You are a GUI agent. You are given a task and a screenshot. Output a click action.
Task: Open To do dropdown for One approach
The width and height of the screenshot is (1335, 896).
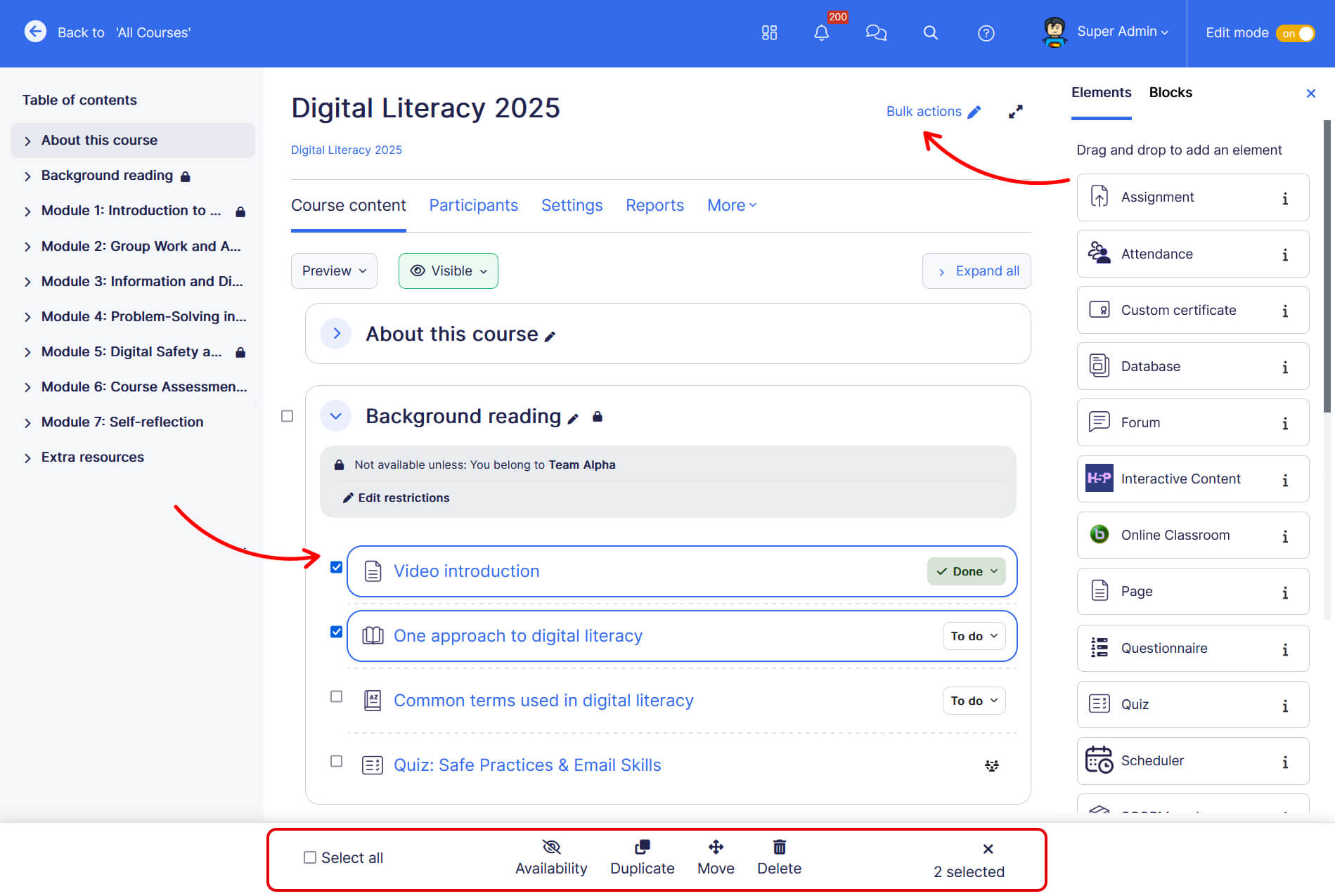974,636
